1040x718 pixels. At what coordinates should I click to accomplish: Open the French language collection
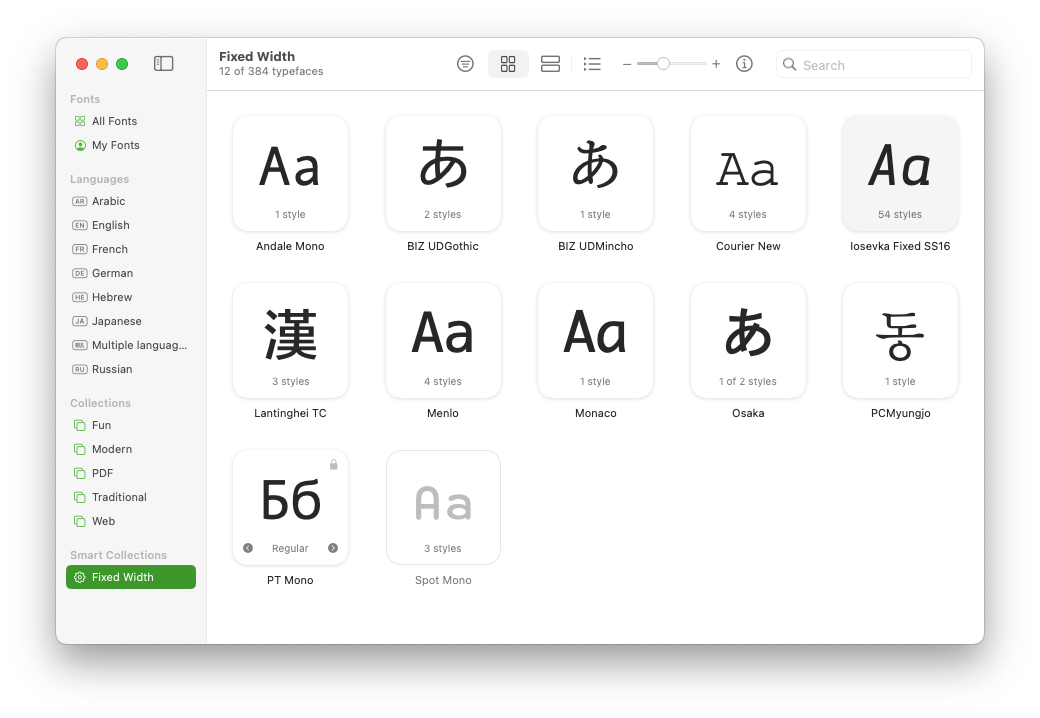(131, 249)
